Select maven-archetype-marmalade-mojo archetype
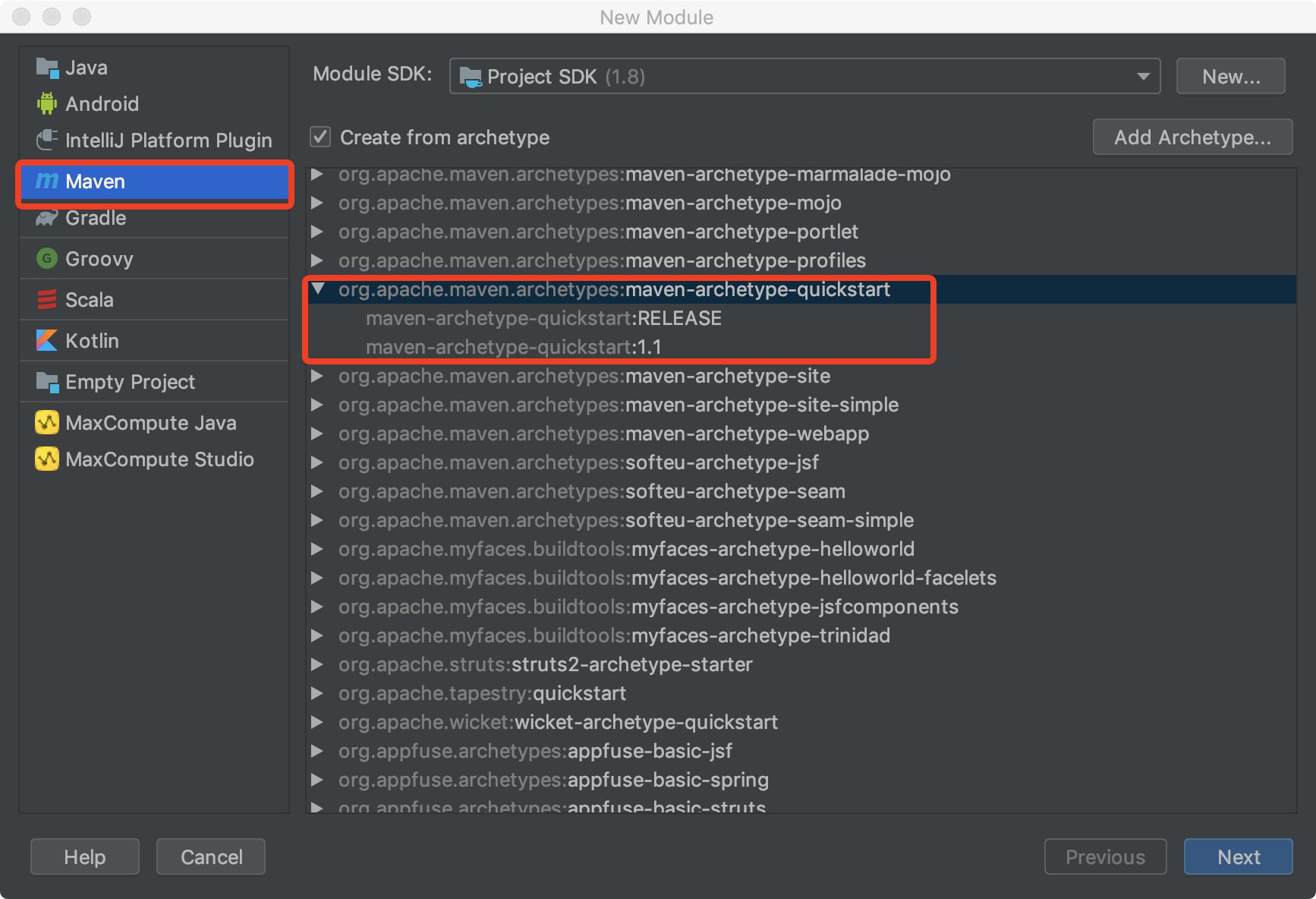This screenshot has width=1316, height=899. (644, 175)
